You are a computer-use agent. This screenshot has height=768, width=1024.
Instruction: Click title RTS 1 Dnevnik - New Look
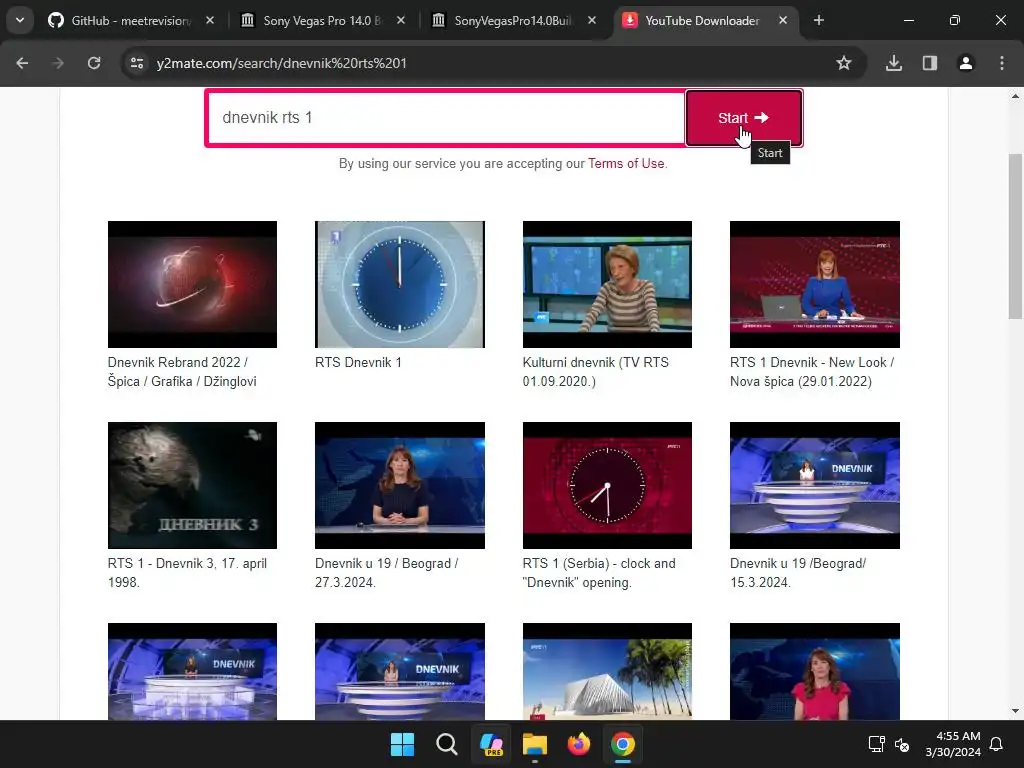[812, 372]
